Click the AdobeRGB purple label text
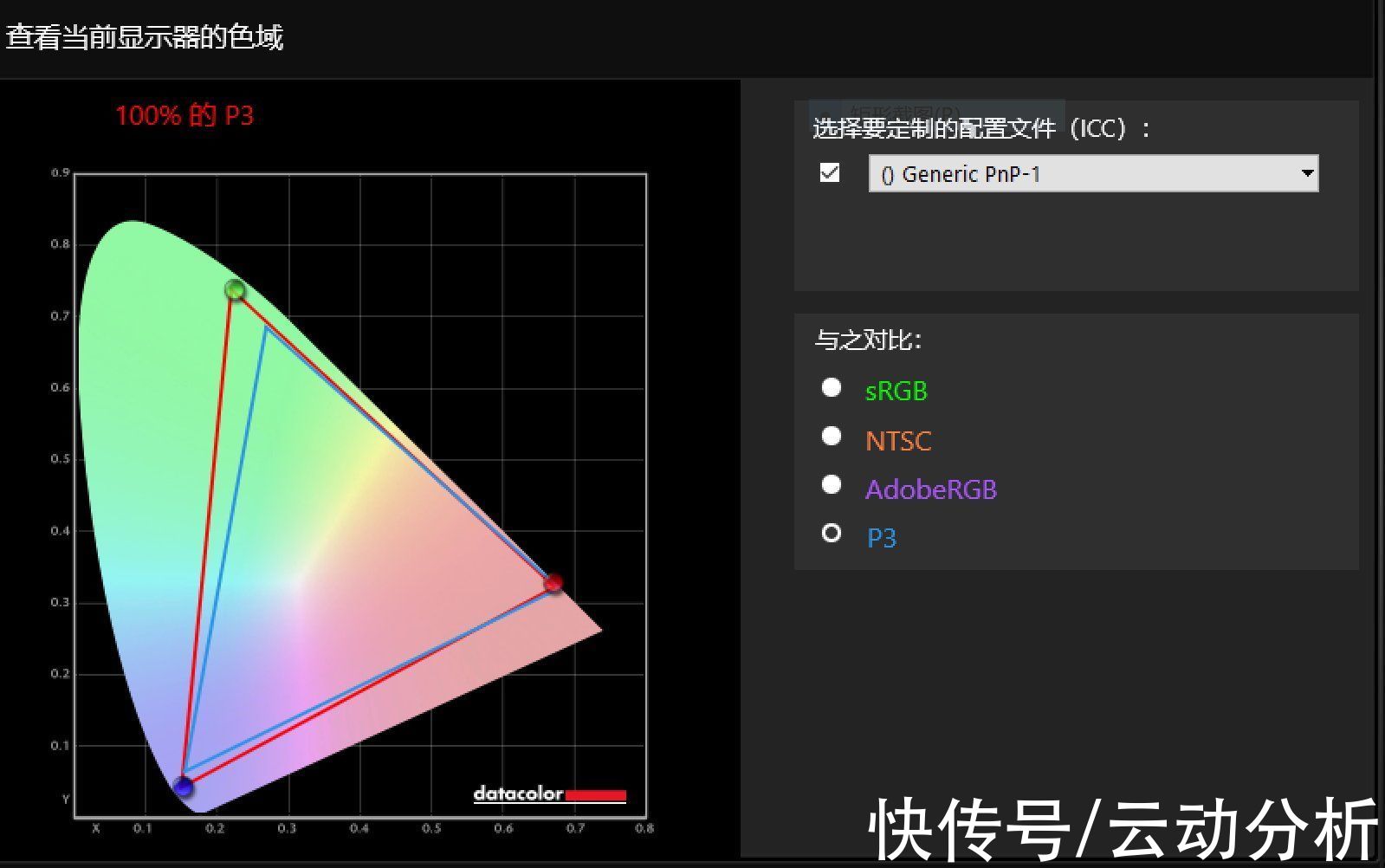The height and width of the screenshot is (868, 1385). 931,489
